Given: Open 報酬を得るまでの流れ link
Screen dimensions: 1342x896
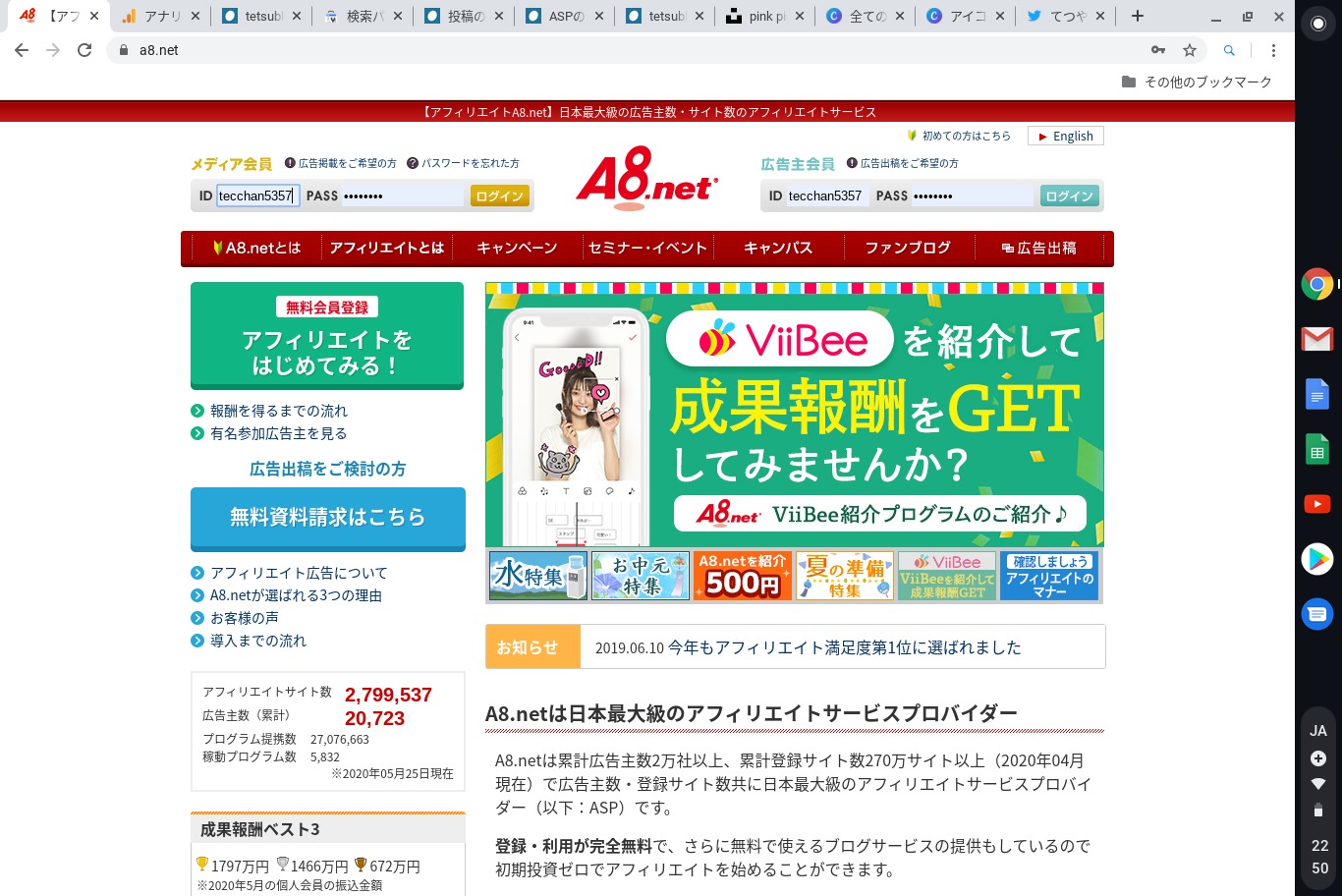Looking at the screenshot, I should point(279,411).
